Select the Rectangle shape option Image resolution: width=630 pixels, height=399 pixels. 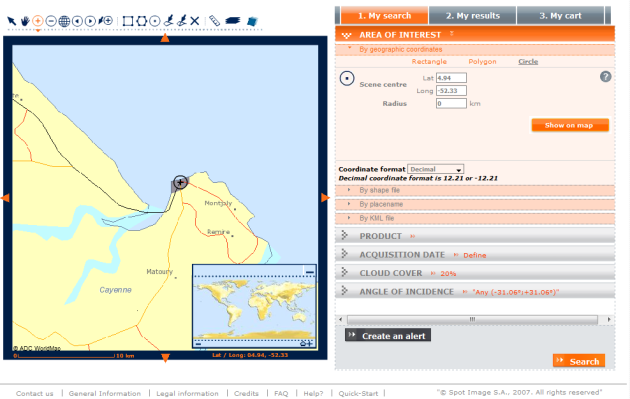pos(429,61)
